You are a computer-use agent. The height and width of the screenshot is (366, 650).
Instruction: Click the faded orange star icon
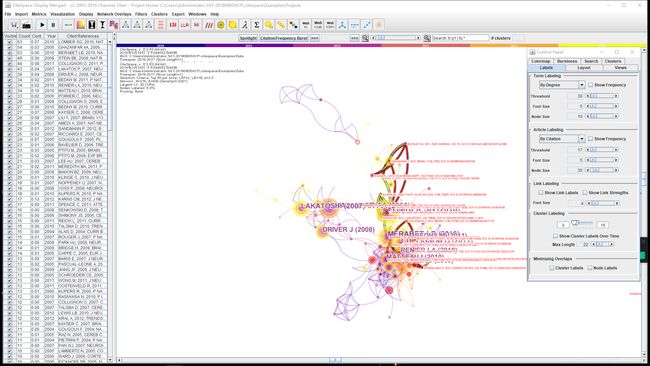point(379,25)
